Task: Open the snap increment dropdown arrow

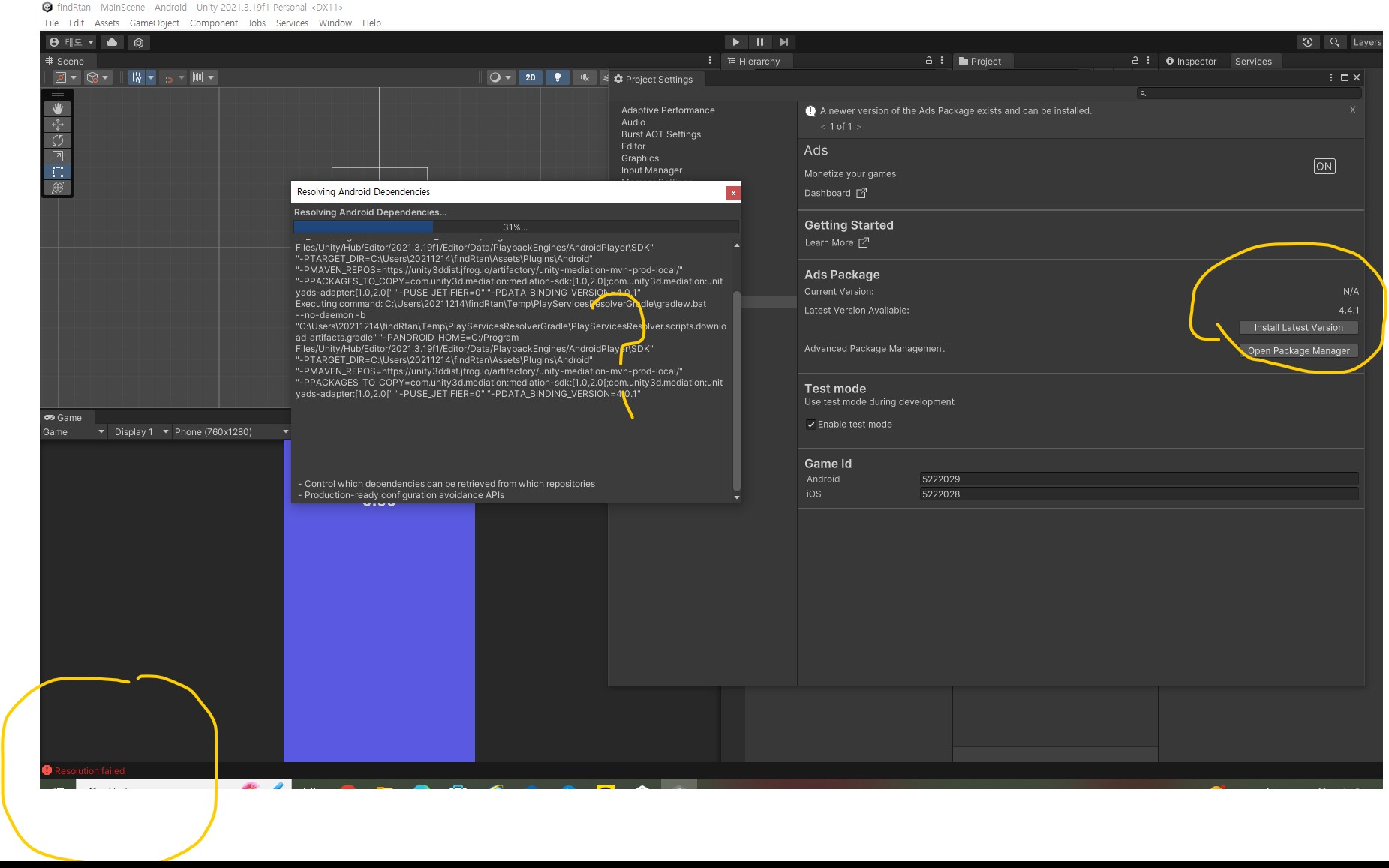Action: point(212,77)
